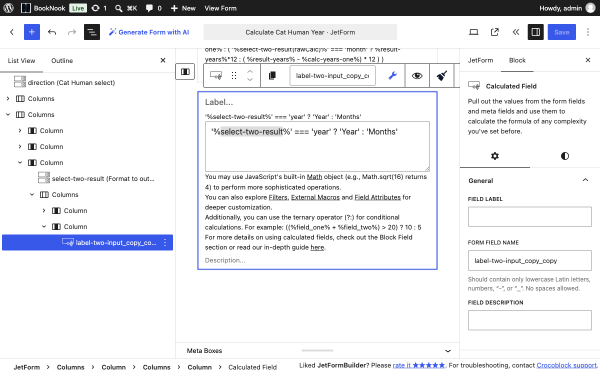
Task: Switch to the Block sidebar tab
Action: [517, 60]
